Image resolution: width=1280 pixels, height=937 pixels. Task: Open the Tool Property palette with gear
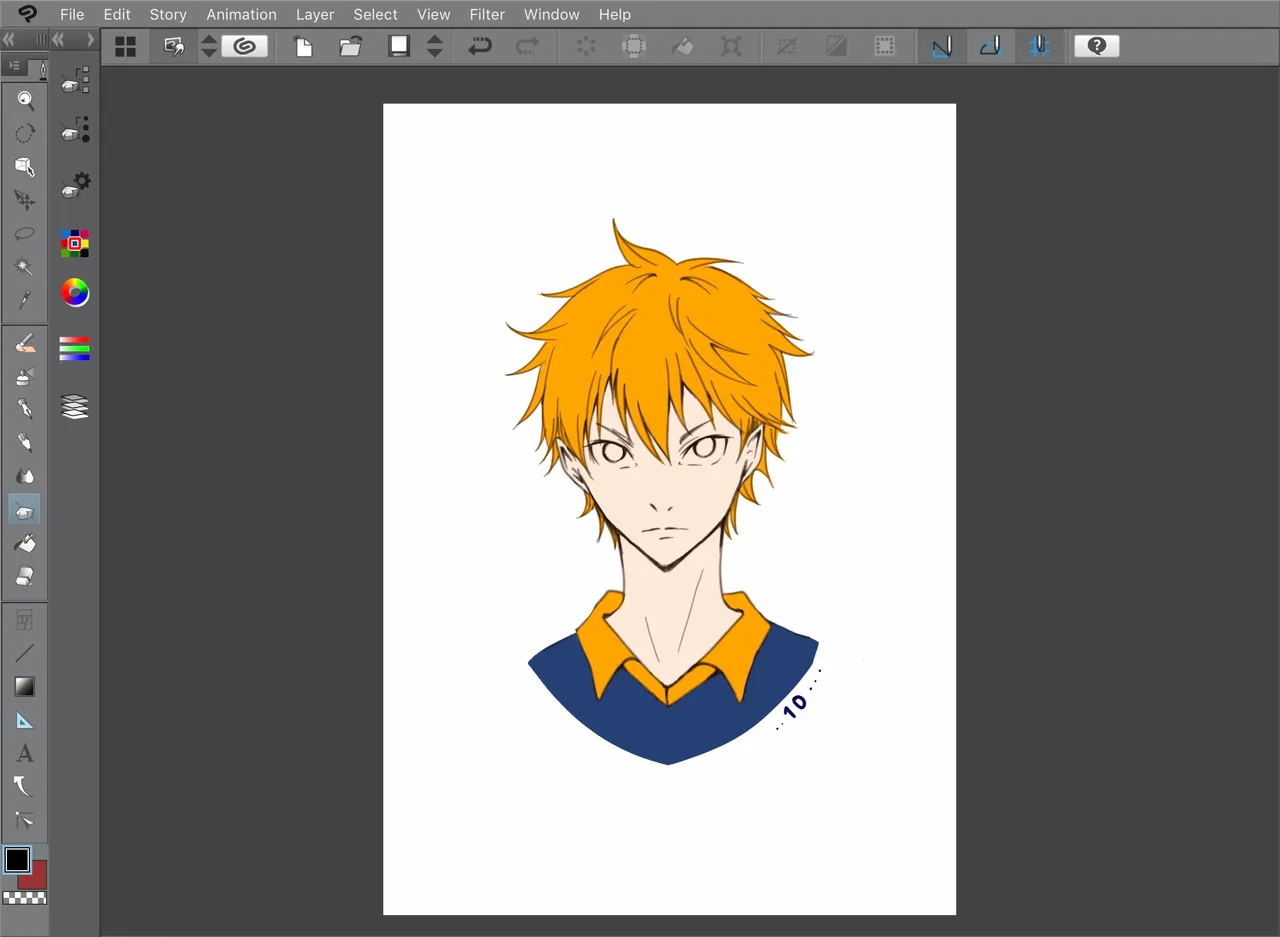click(75, 185)
